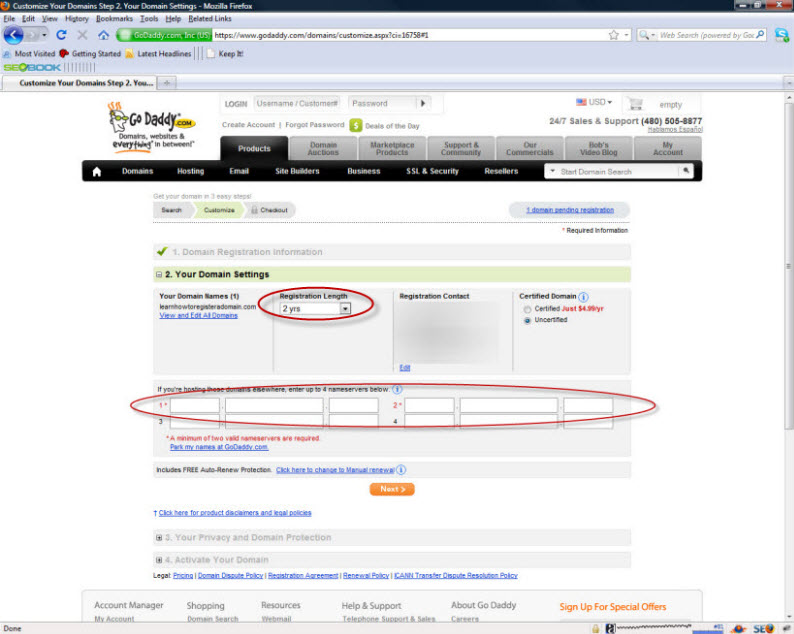Open Latest Headlines bookmark
Screen dimensions: 794x634
(x=158, y=54)
